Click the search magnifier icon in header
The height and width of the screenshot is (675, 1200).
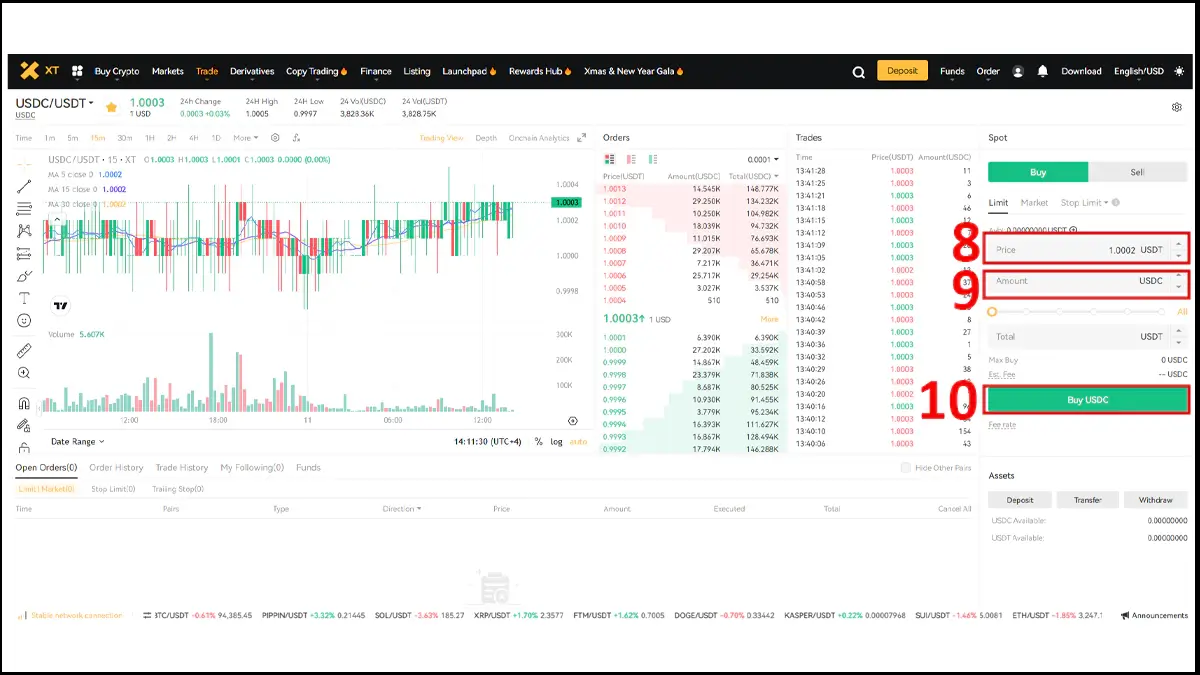[x=858, y=72]
